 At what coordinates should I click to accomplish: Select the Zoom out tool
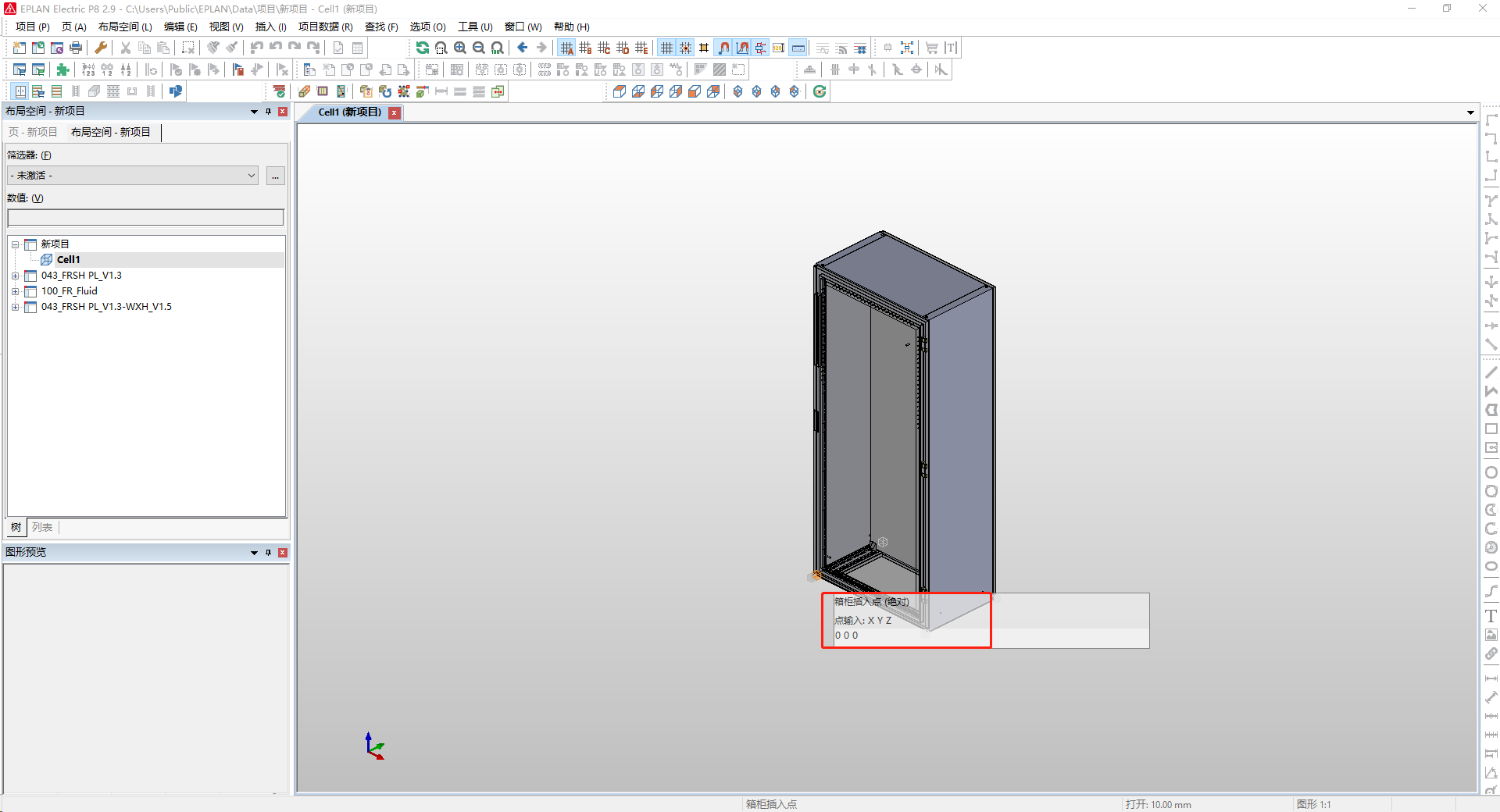479,48
